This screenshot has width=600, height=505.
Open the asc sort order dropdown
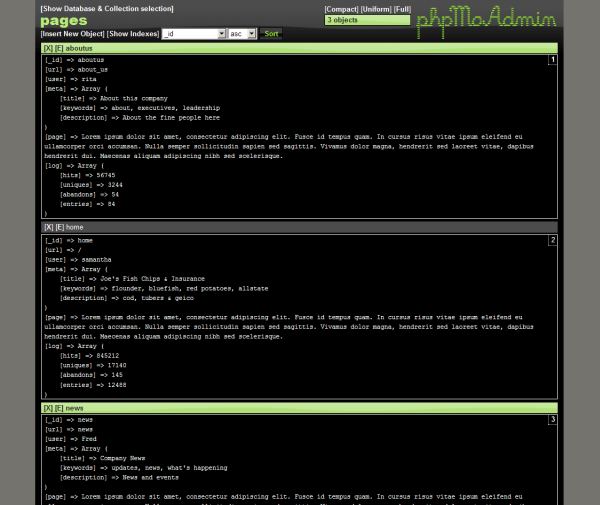pyautogui.click(x=242, y=34)
